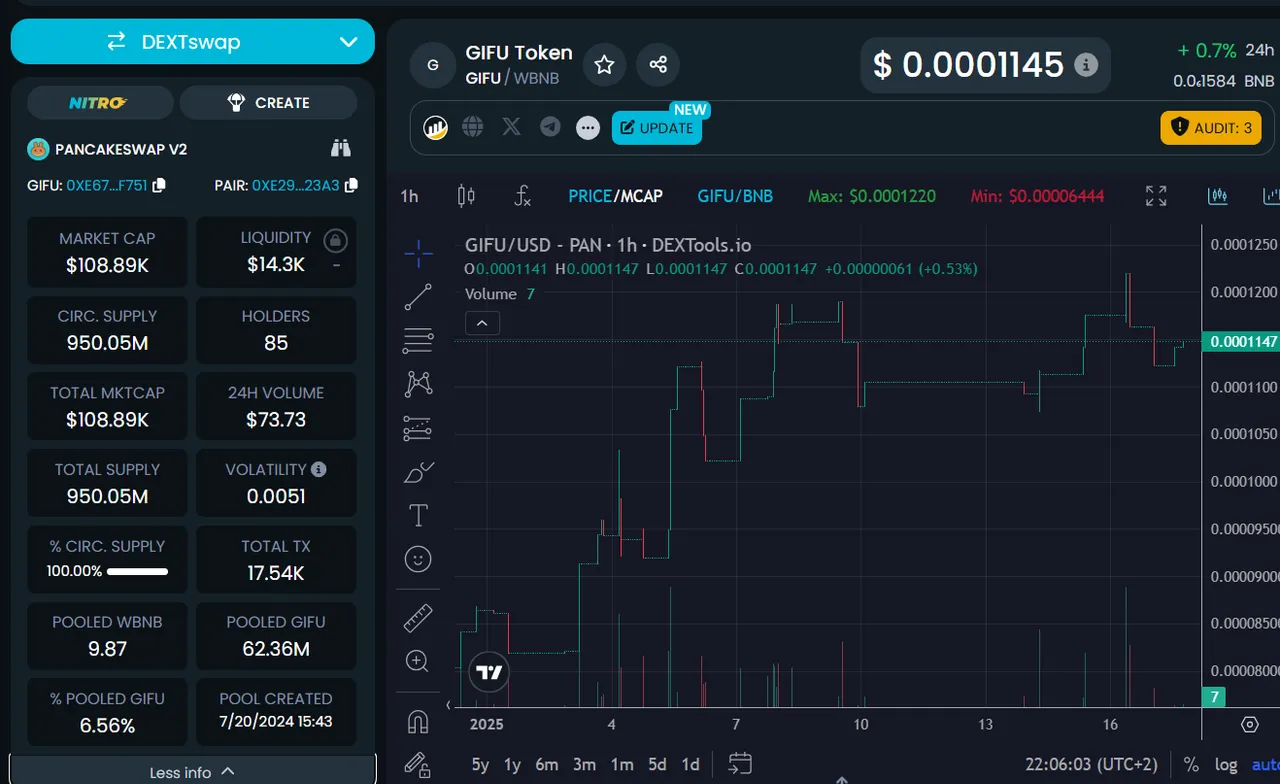The image size is (1280, 784).
Task: Set chart range to 5d
Action: [x=657, y=765]
